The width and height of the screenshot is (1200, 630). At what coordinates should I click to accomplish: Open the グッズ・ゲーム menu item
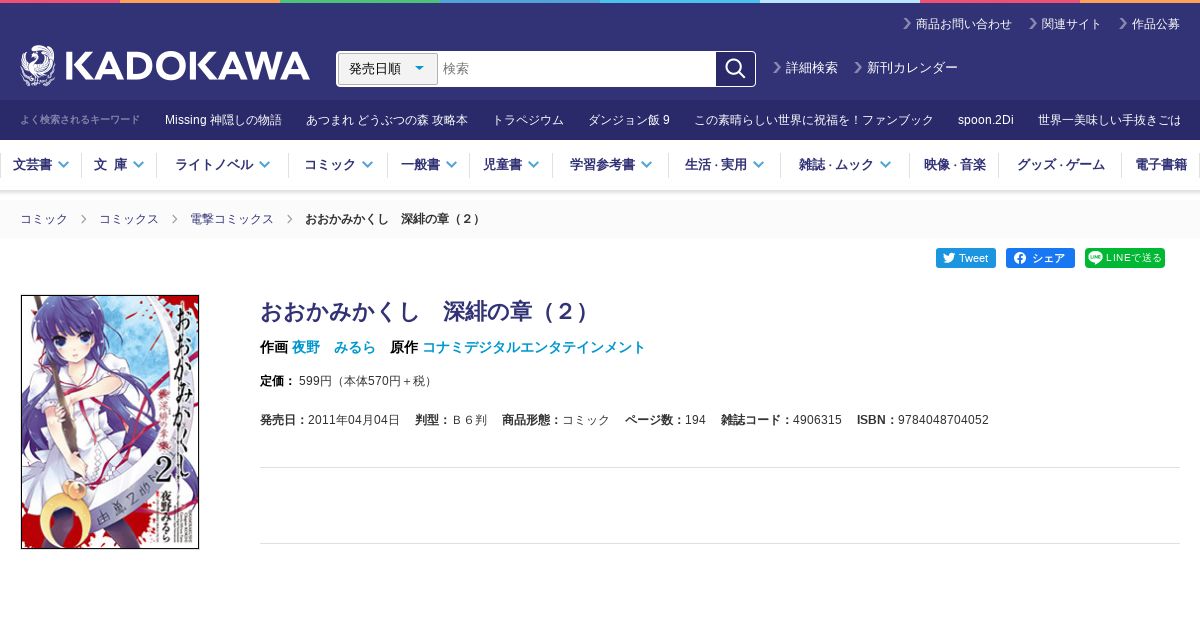click(x=1060, y=165)
